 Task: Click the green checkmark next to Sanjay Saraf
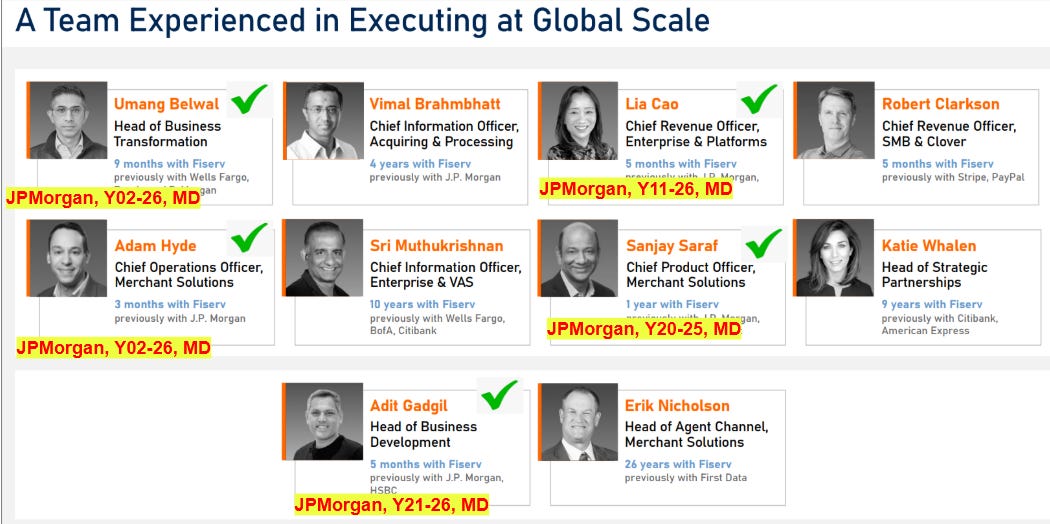tap(763, 244)
